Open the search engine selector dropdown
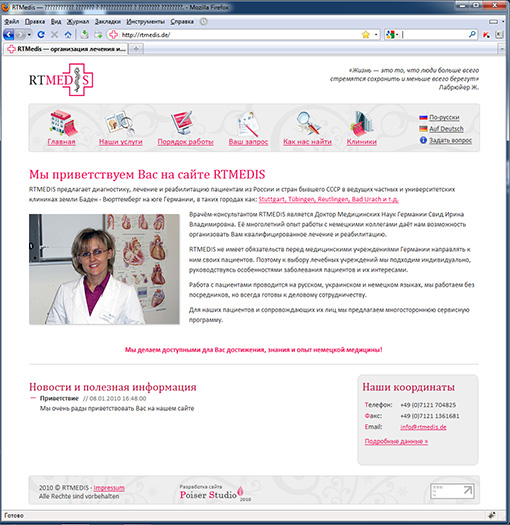The image size is (510, 525). click(392, 34)
